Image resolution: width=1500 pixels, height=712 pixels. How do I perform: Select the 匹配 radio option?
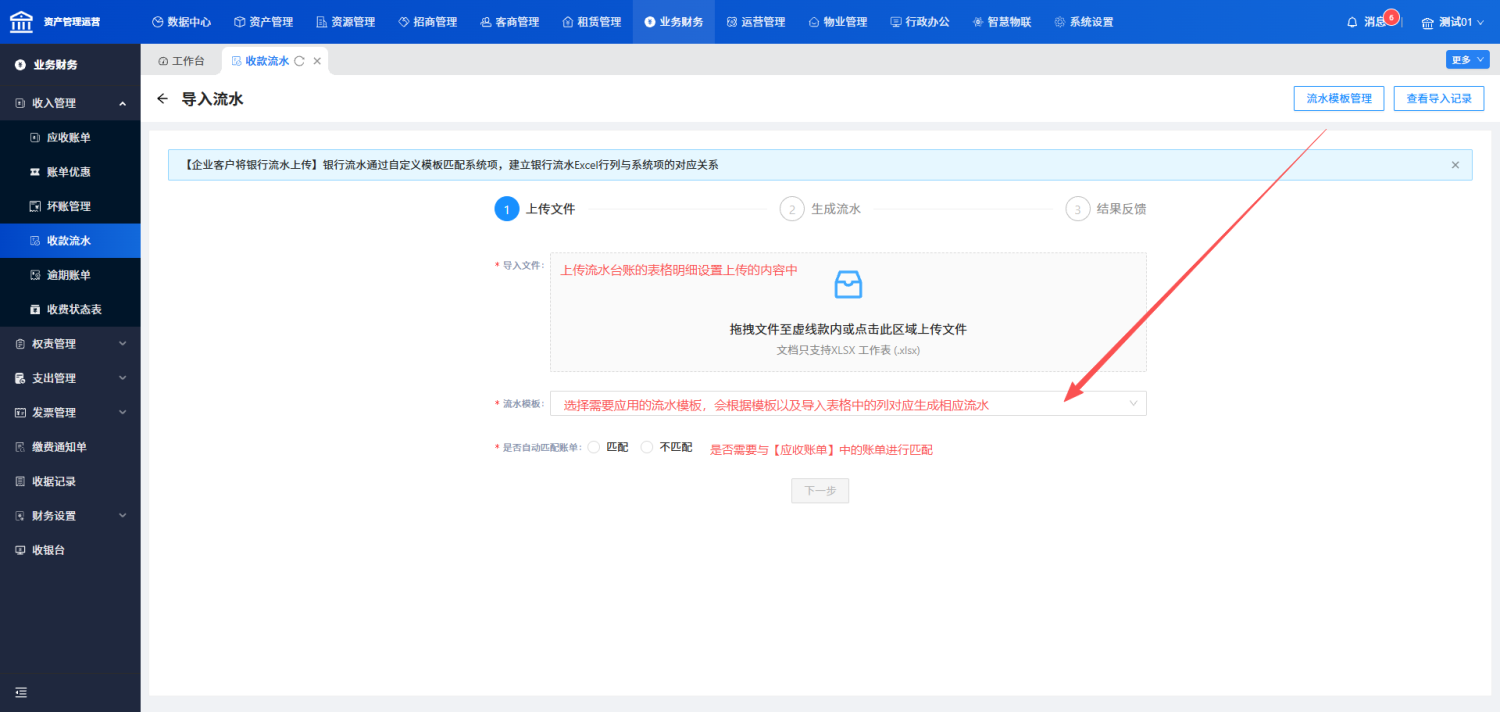click(x=594, y=447)
